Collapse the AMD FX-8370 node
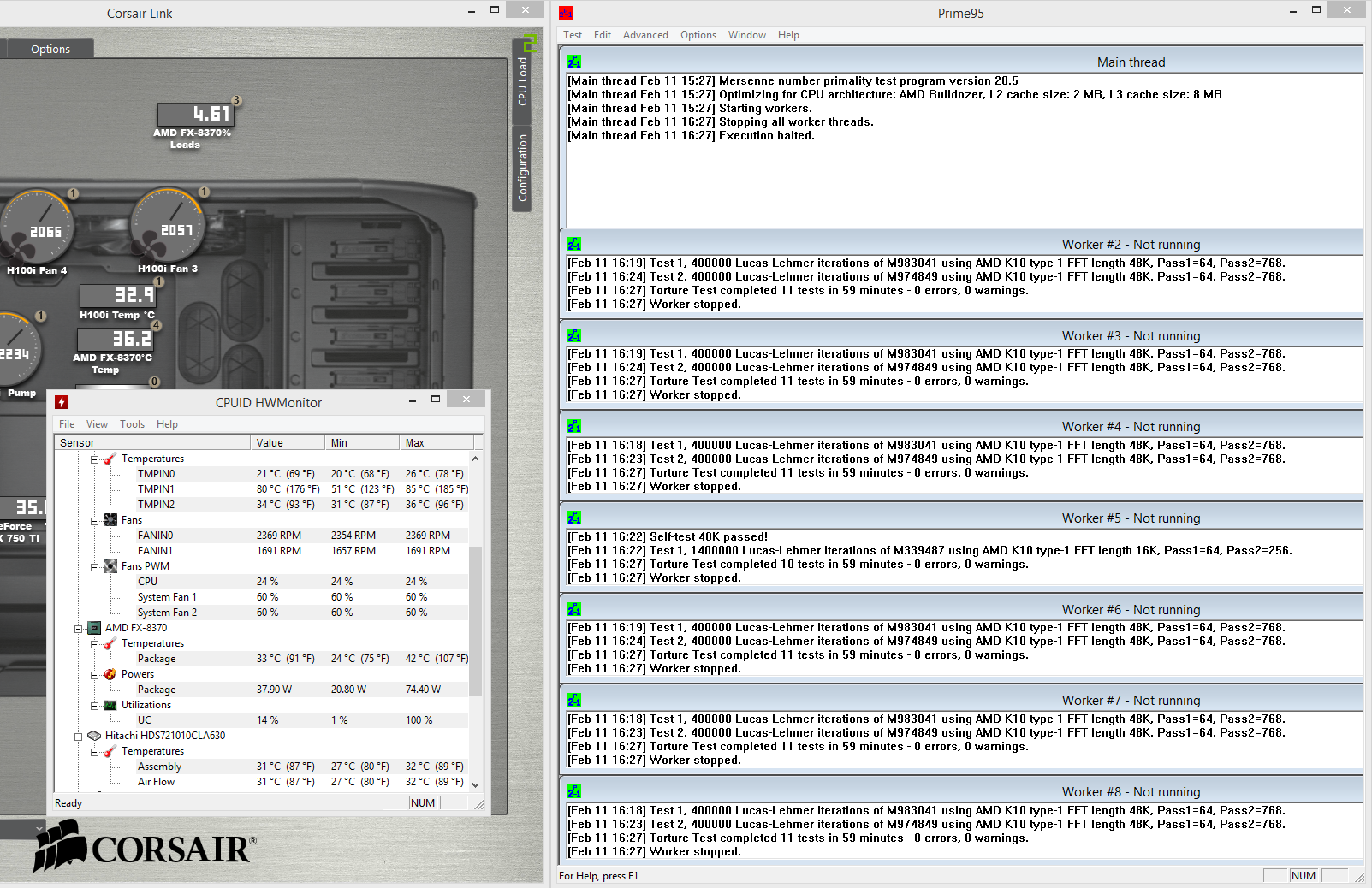The height and width of the screenshot is (888, 1372). pyautogui.click(x=79, y=628)
